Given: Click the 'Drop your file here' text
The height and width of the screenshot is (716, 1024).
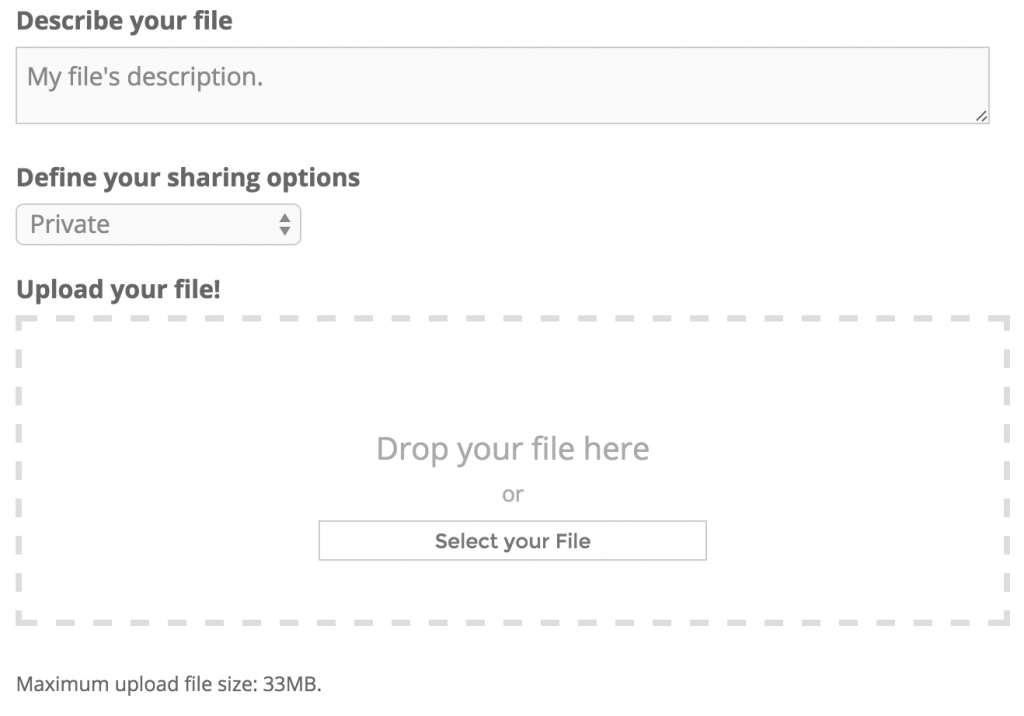Looking at the screenshot, I should (513, 449).
